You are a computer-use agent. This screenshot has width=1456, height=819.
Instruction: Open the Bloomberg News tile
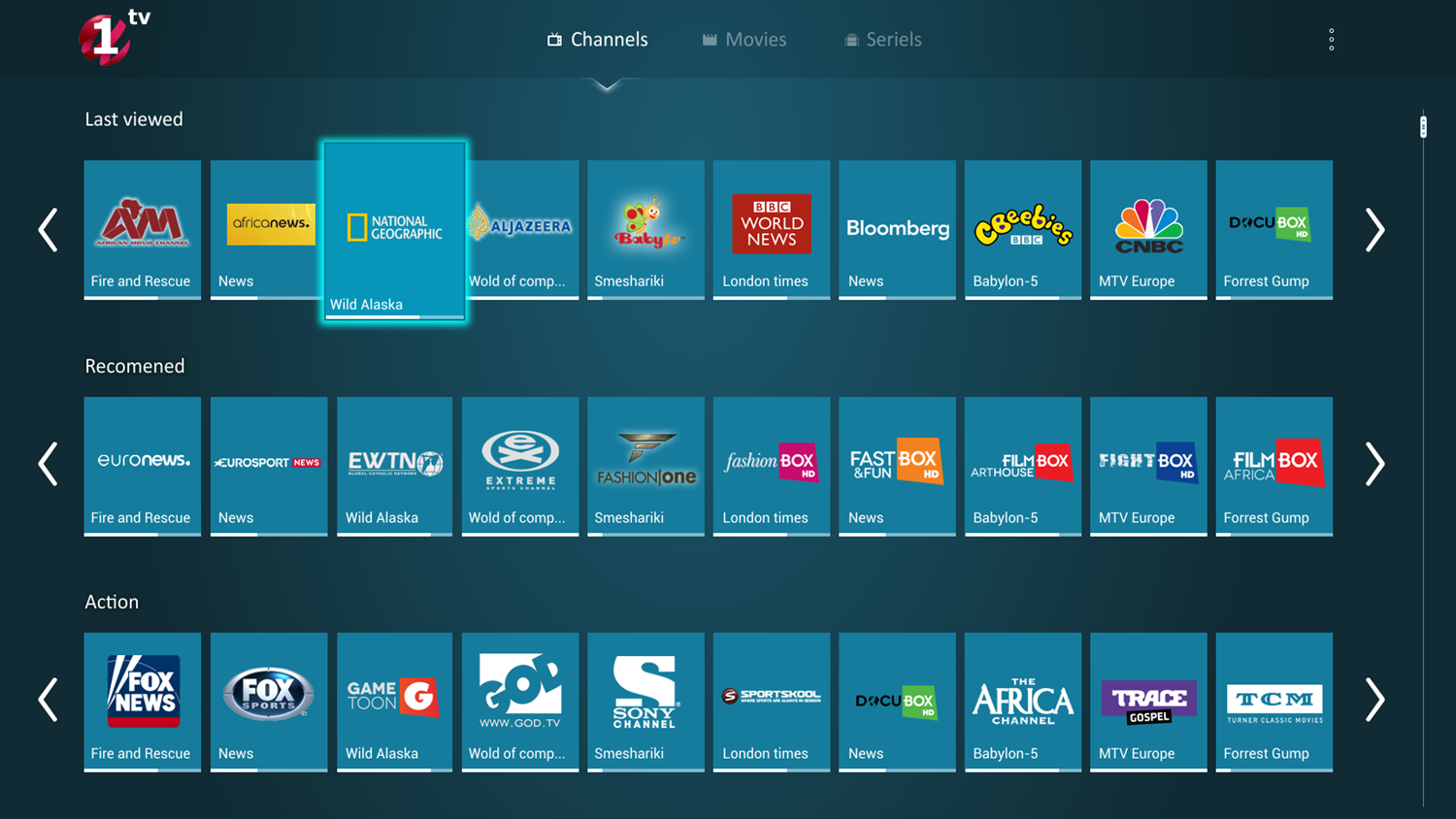(x=897, y=230)
